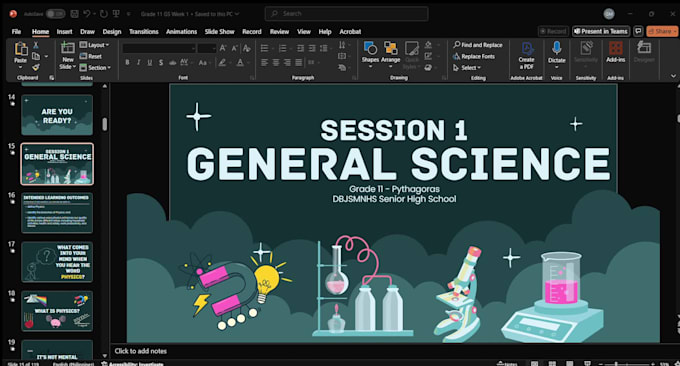The image size is (680, 366).
Task: Toggle the AutoSave switch
Action: [56, 14]
